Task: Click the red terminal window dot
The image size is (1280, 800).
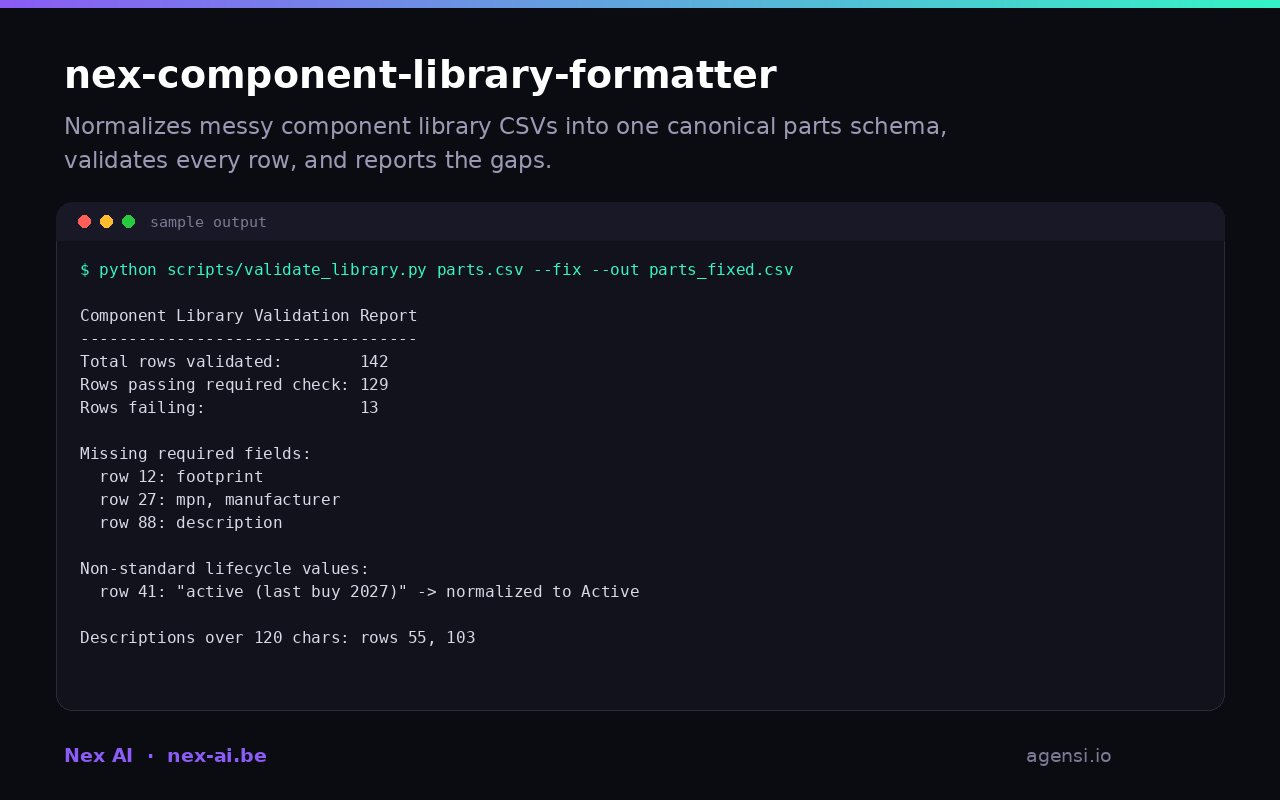Action: [84, 222]
